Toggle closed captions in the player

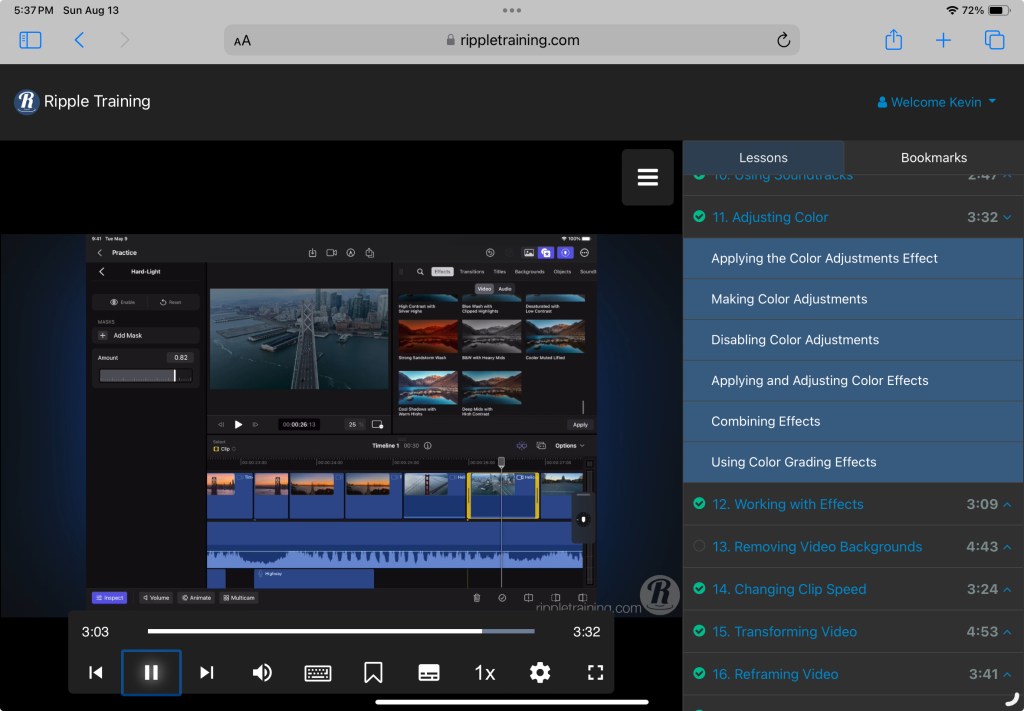[x=429, y=672]
